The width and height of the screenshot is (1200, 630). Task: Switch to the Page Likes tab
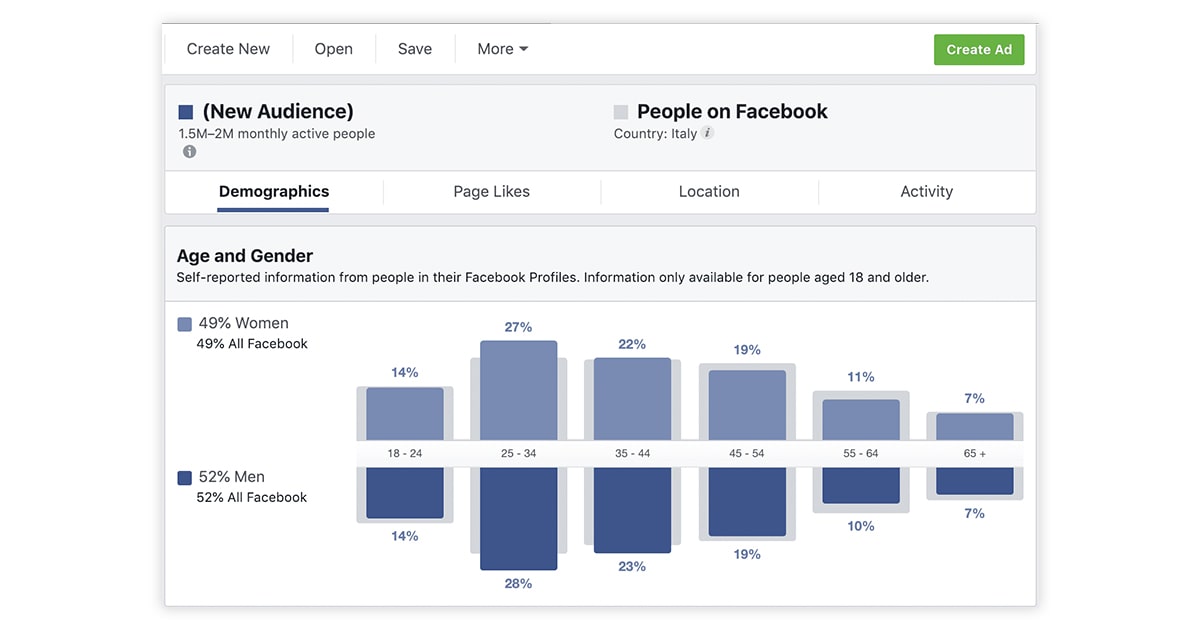click(491, 191)
